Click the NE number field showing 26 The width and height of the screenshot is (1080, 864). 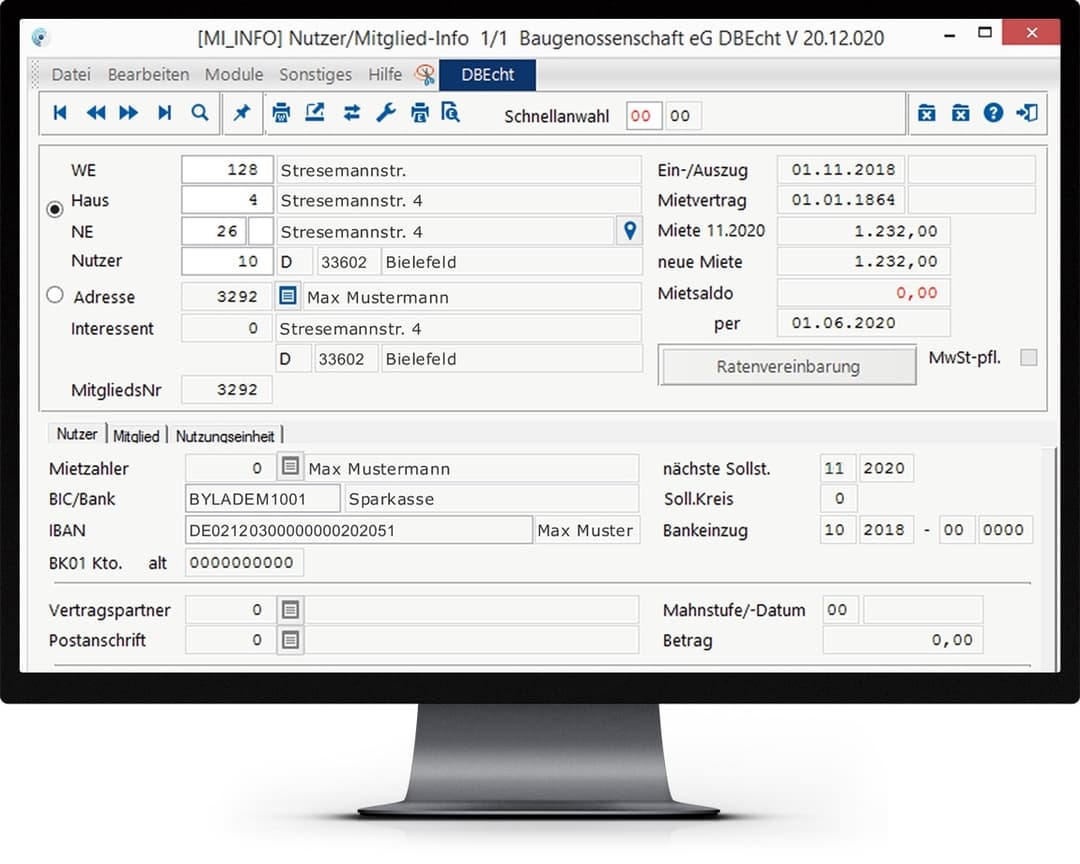click(x=214, y=232)
